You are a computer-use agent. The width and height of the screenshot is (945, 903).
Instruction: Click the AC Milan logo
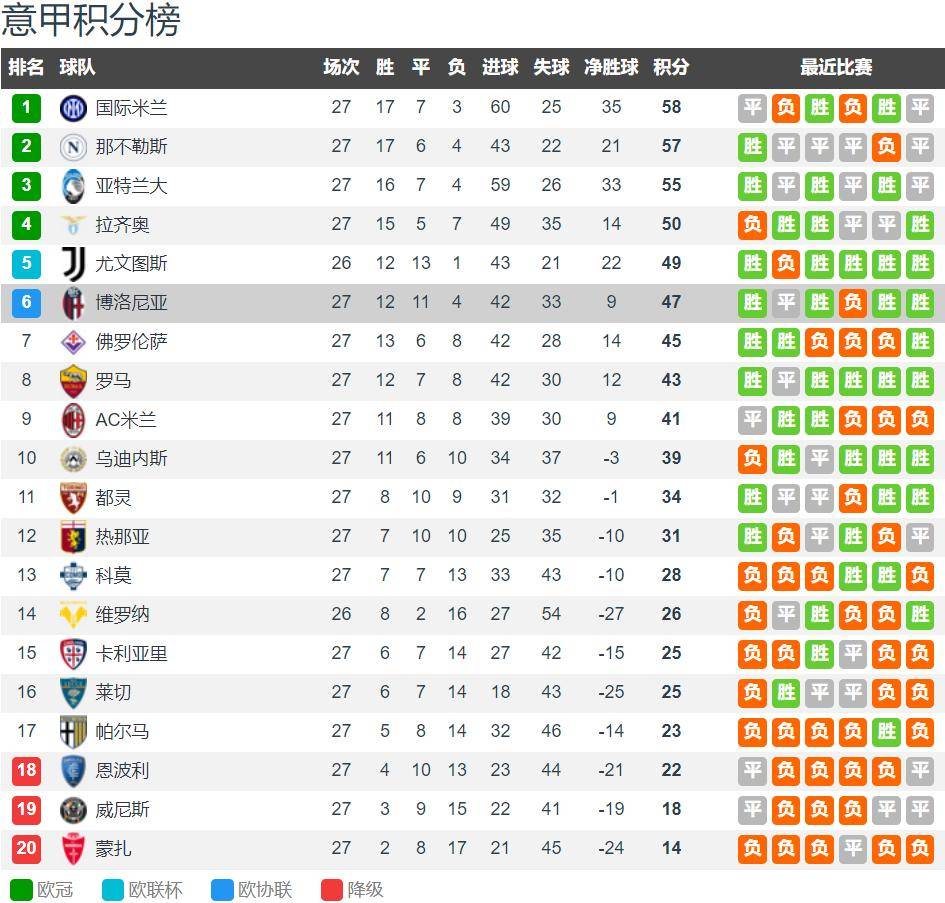(73, 420)
